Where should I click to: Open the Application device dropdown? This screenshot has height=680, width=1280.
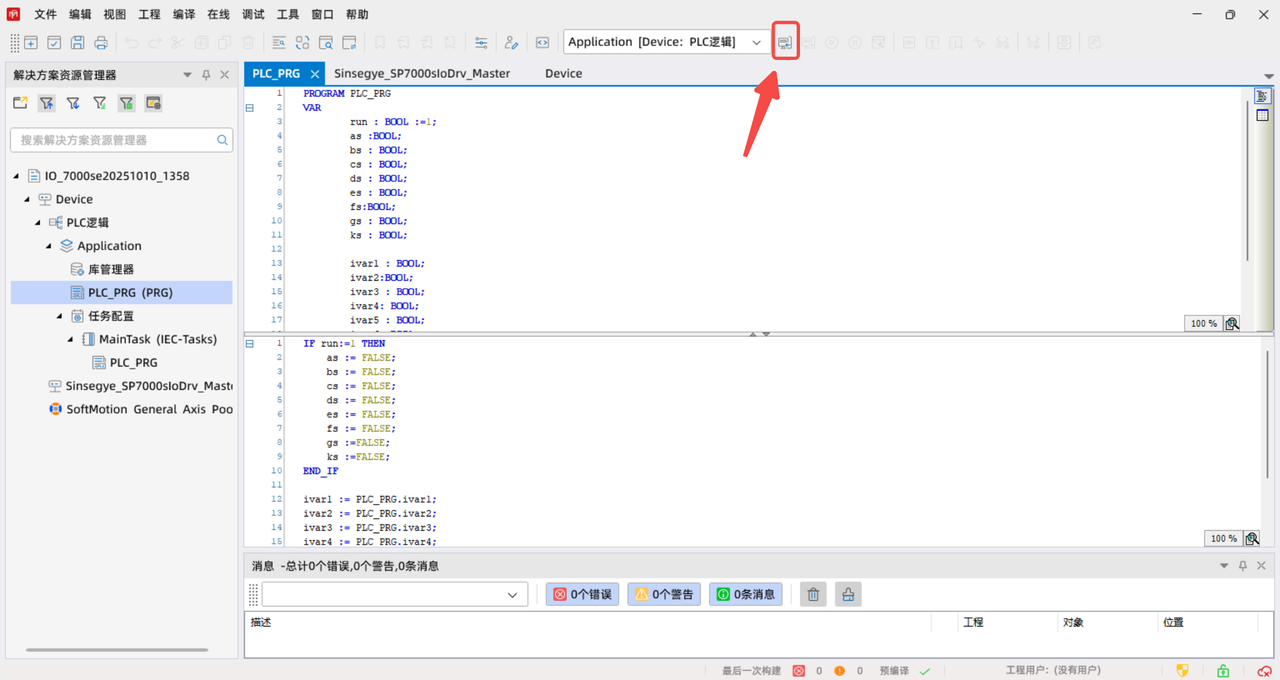click(x=757, y=43)
